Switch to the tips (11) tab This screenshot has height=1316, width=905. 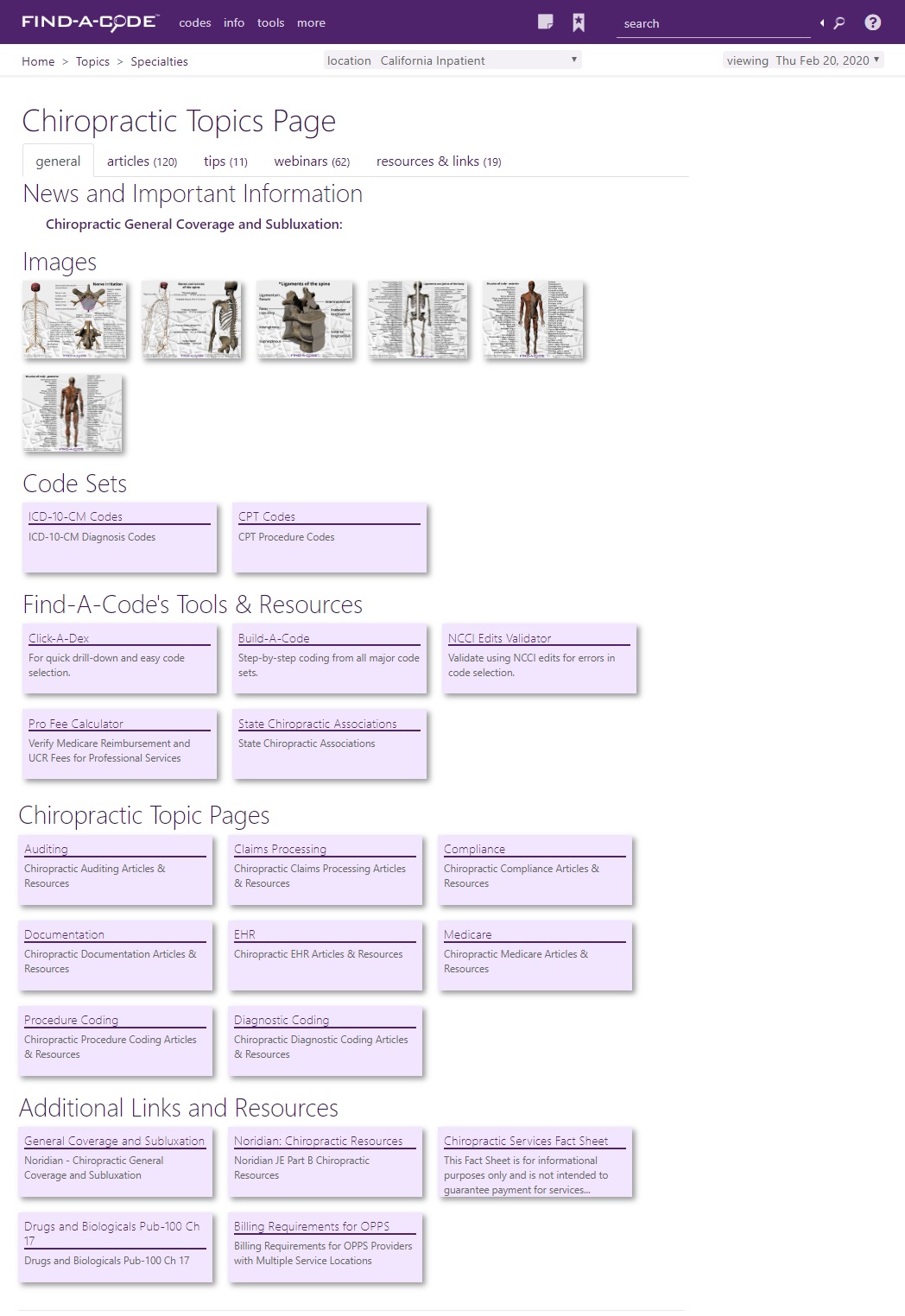(x=225, y=161)
